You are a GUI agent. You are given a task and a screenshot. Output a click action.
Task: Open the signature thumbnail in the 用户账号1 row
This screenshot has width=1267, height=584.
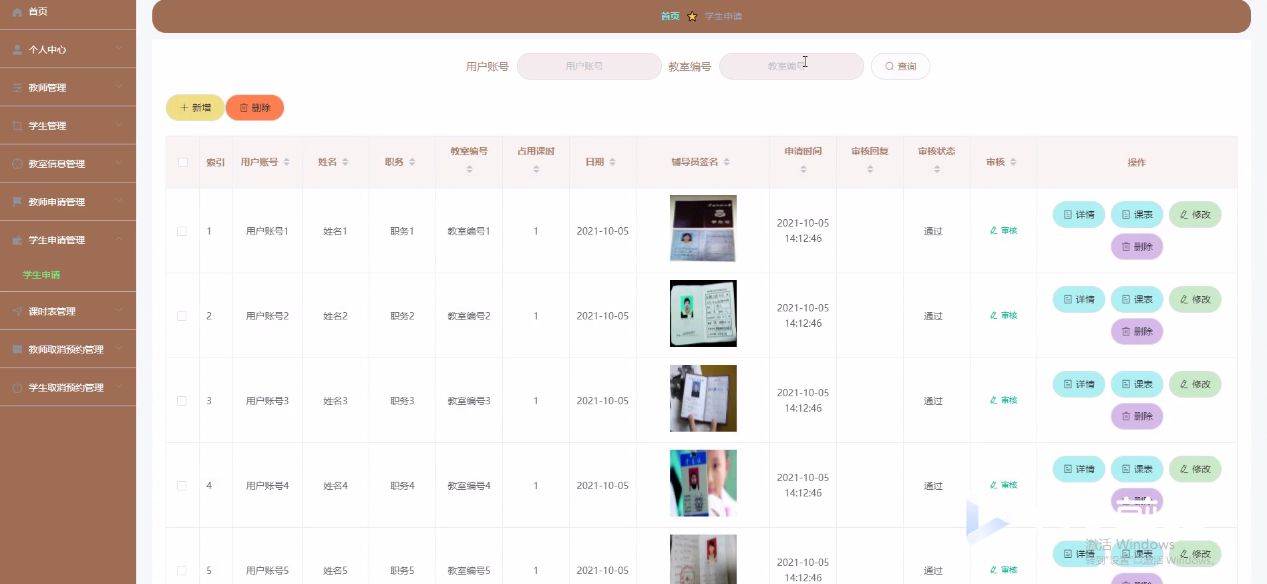703,229
